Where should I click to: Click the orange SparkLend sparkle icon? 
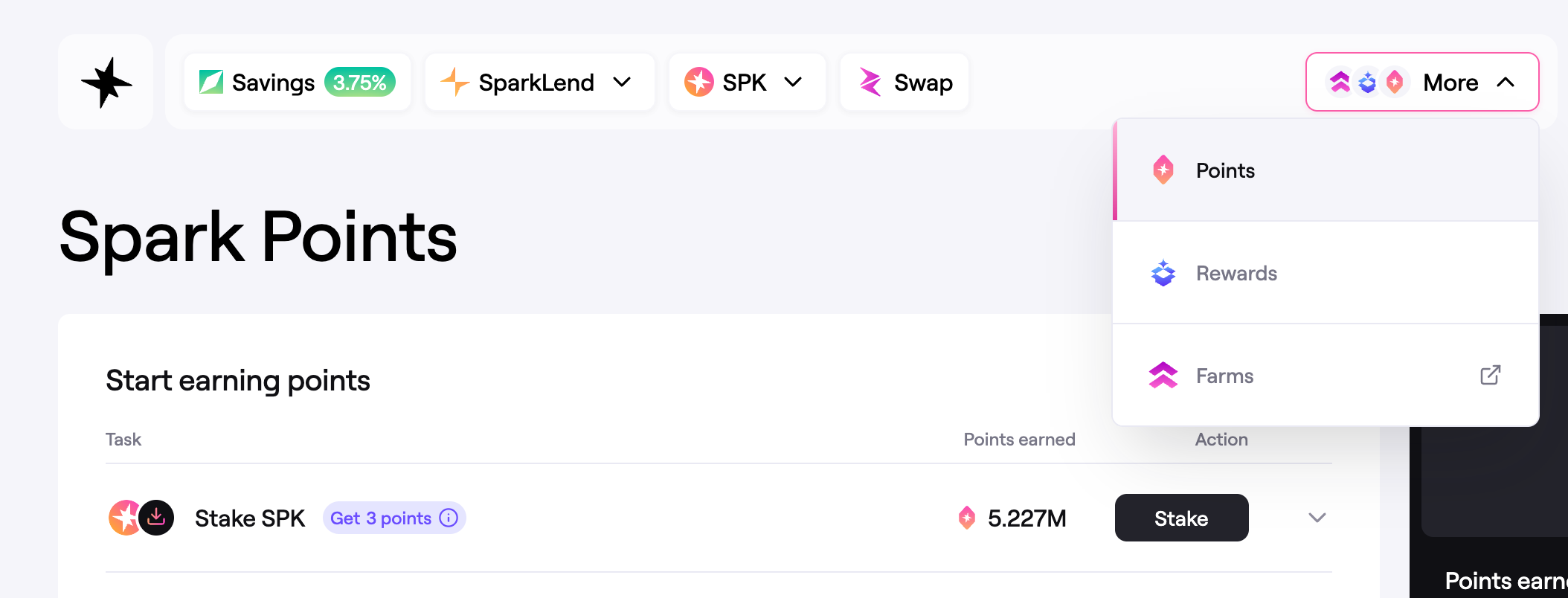(x=454, y=82)
